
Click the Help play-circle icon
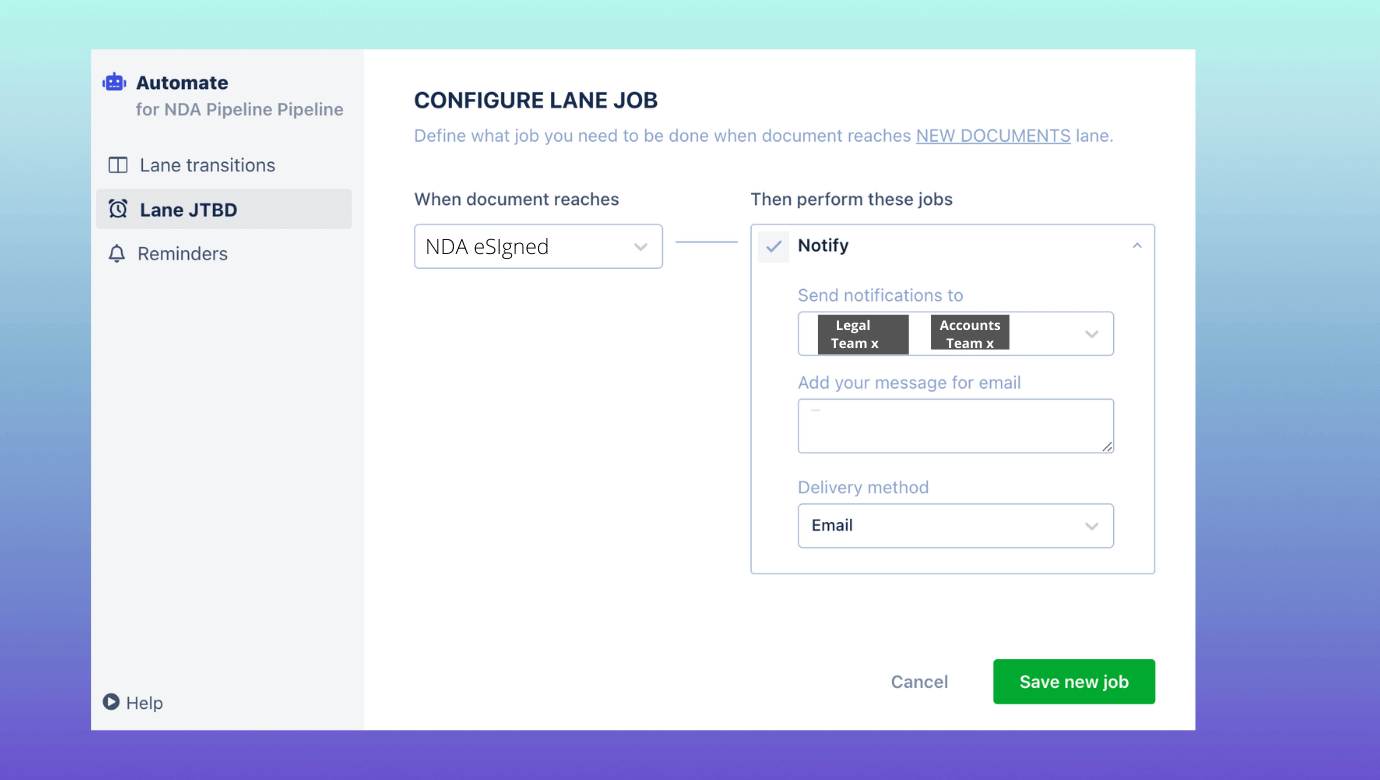[111, 702]
